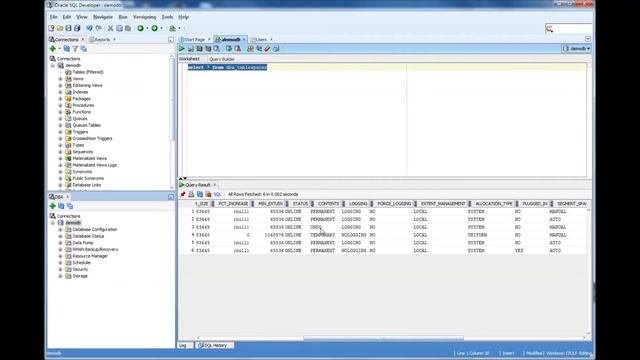Select the Database Links node
640x360 pixels.
(x=87, y=185)
